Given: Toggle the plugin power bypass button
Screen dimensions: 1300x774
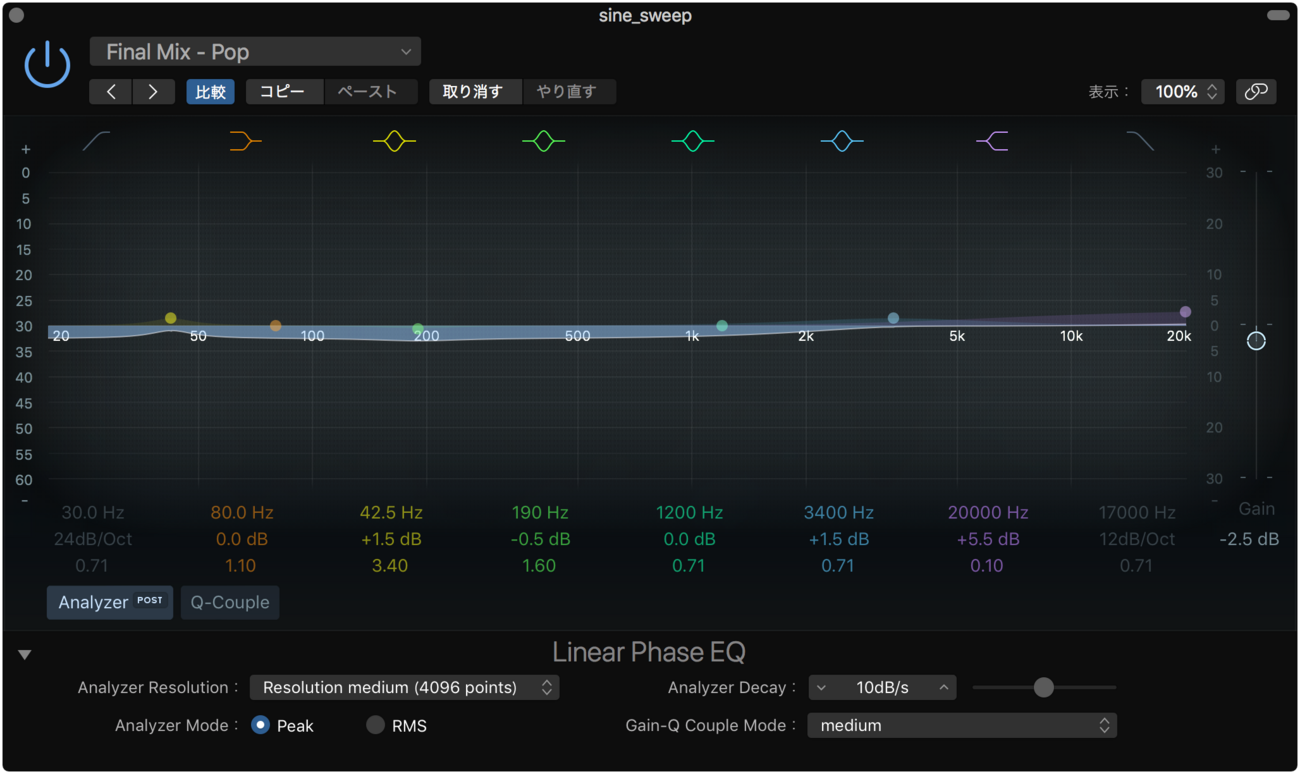Looking at the screenshot, I should point(47,66).
